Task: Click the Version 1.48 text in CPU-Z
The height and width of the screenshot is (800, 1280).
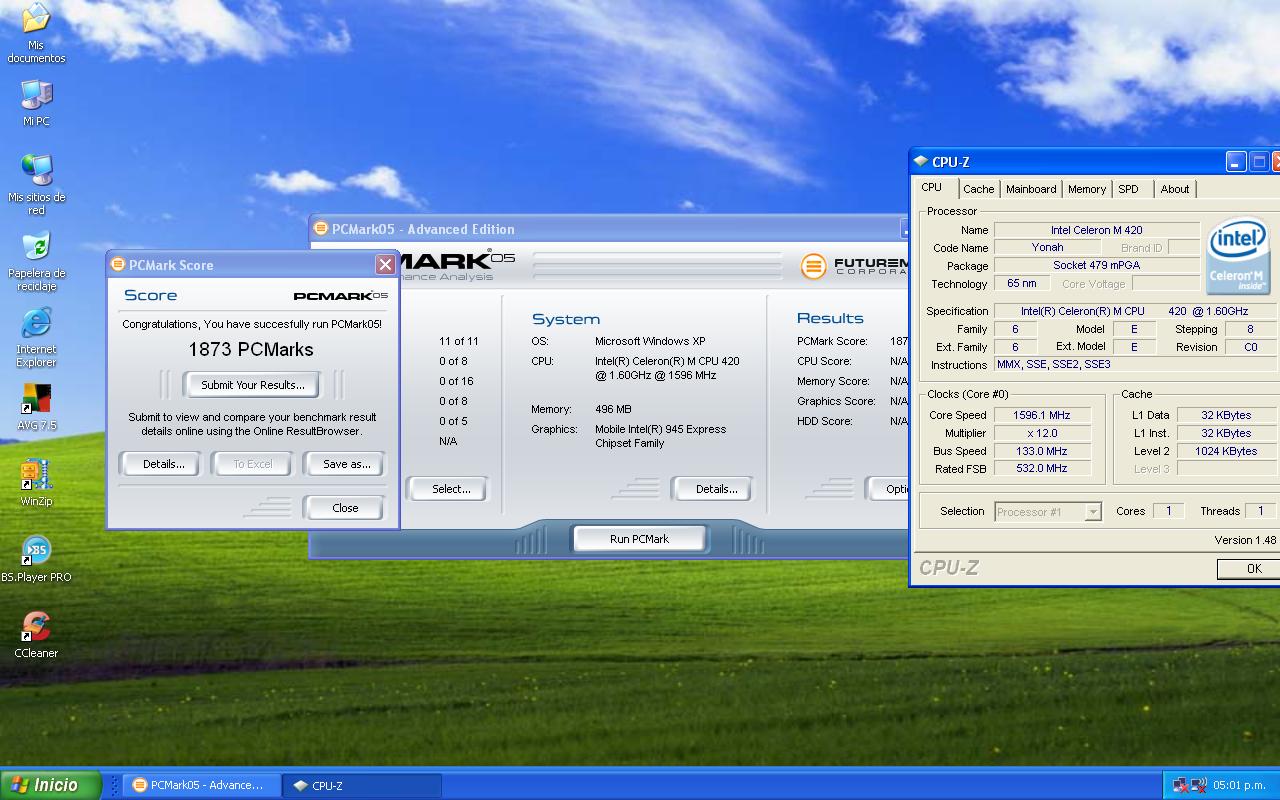Action: 1245,540
